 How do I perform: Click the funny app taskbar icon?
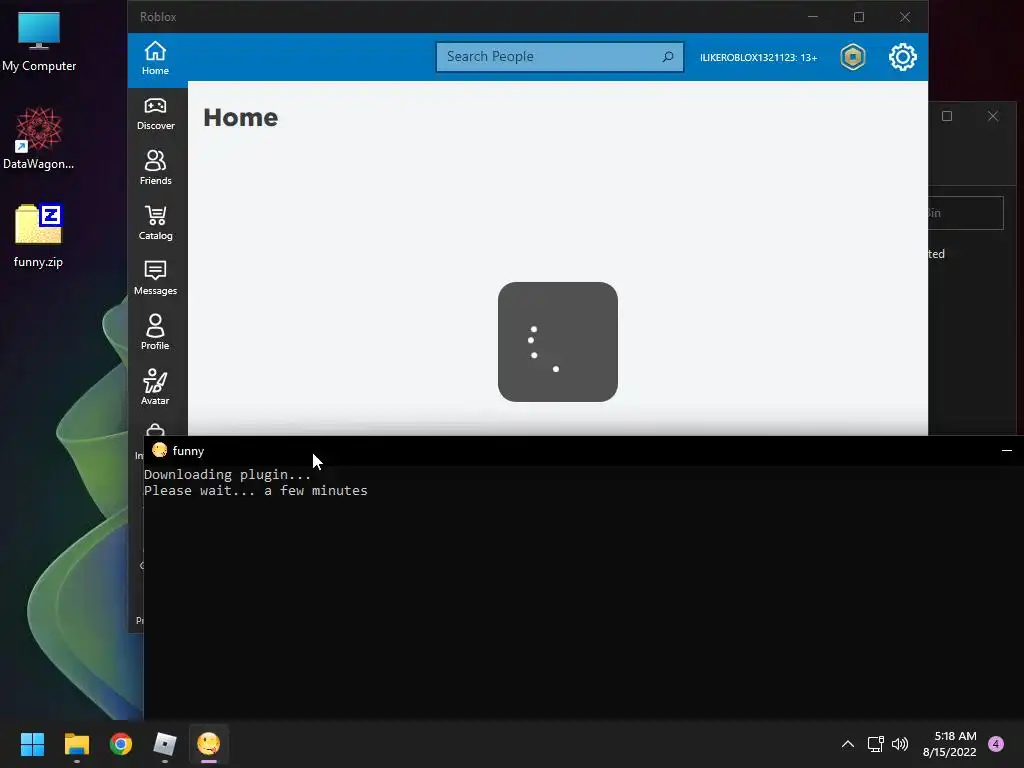pos(208,744)
